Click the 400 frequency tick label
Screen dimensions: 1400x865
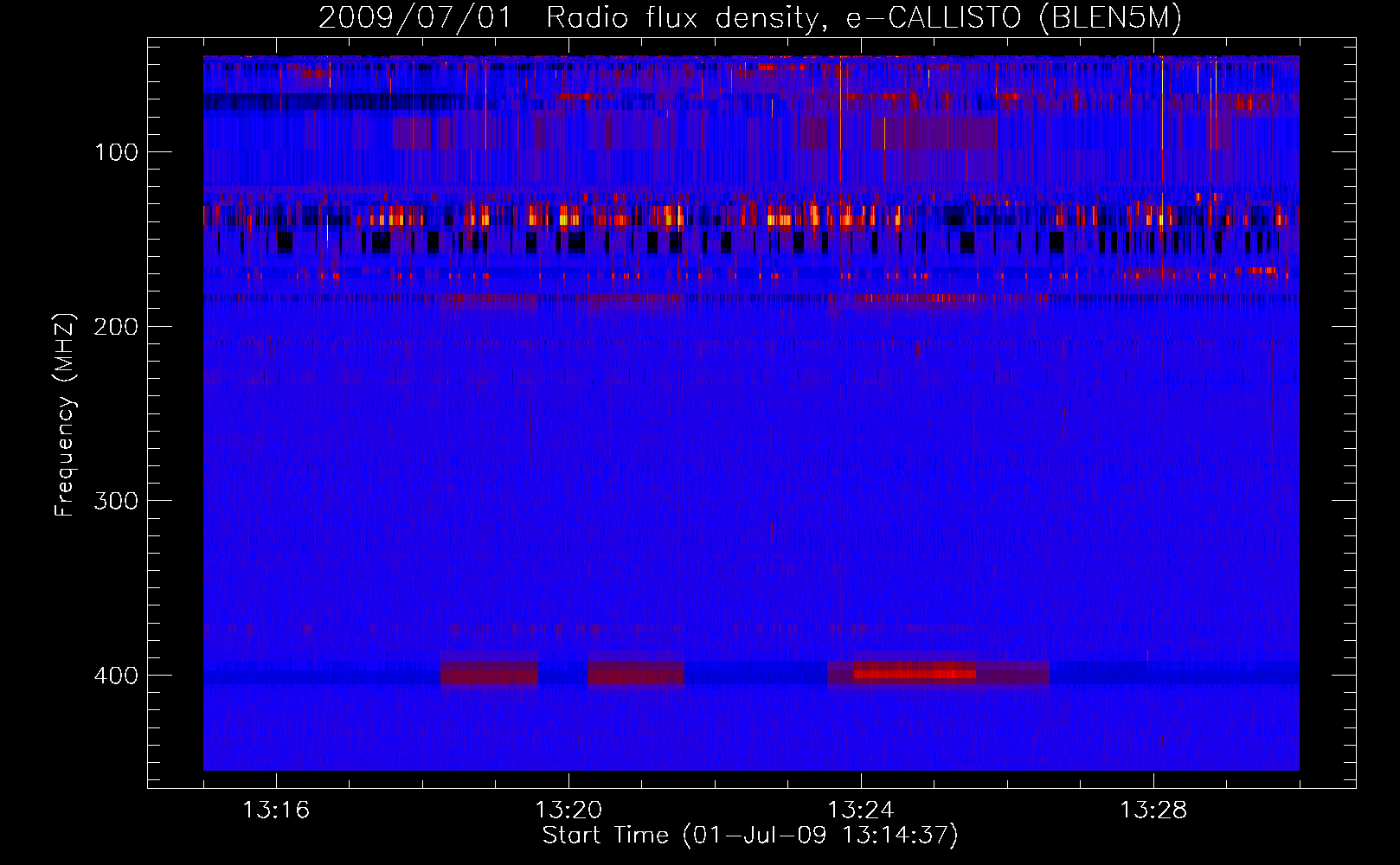[116, 676]
